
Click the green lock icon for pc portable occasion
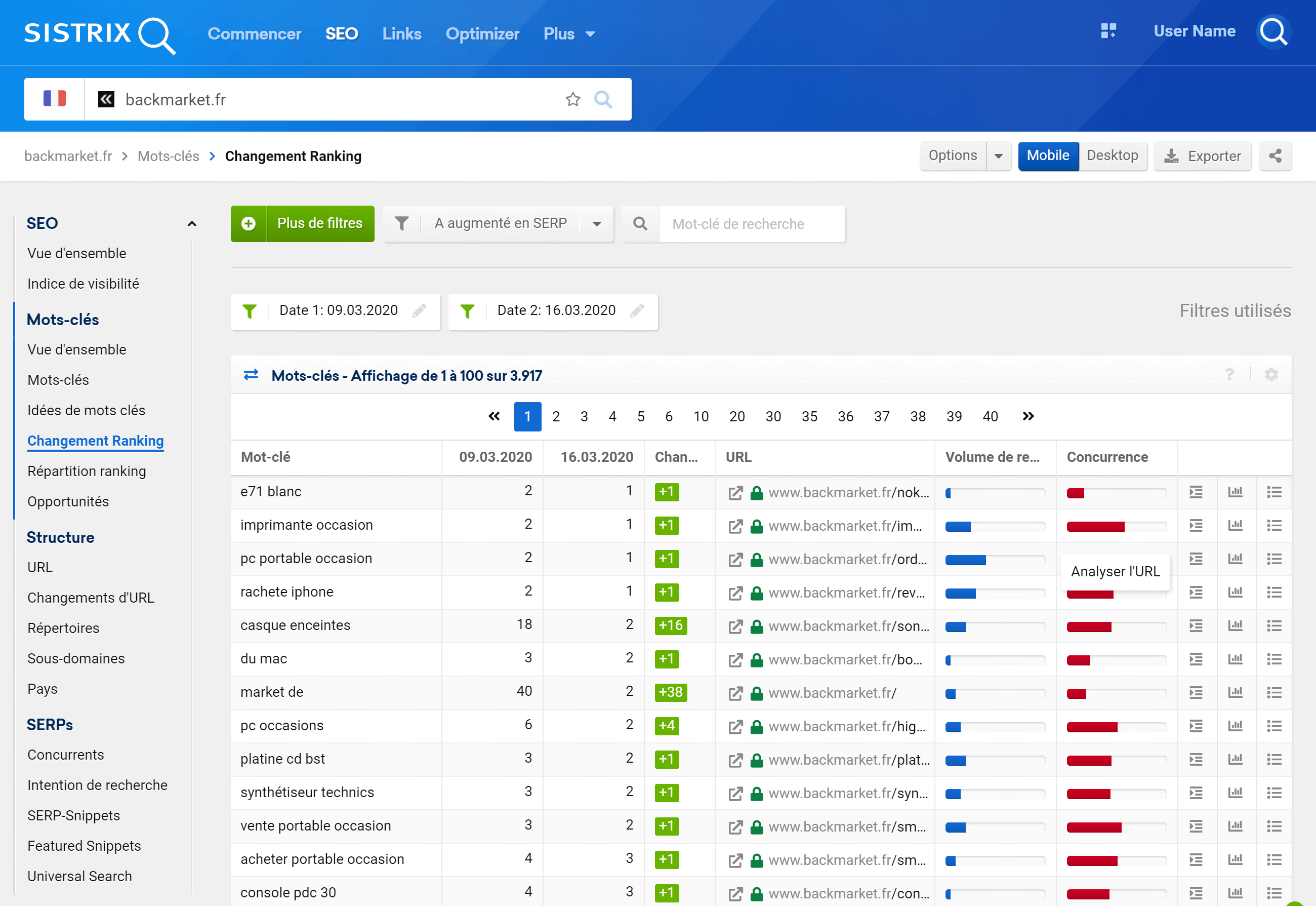coord(756,559)
